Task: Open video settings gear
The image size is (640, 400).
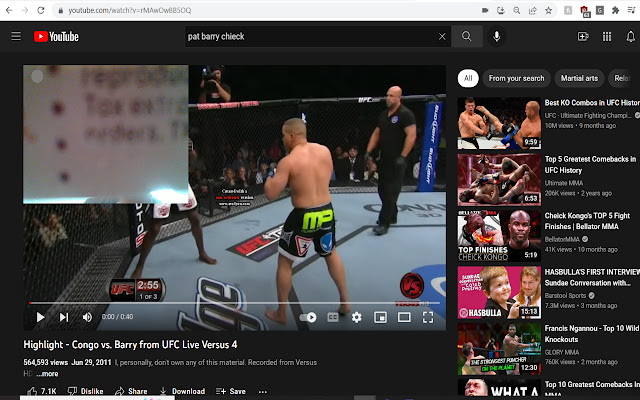Action: pyautogui.click(x=357, y=318)
